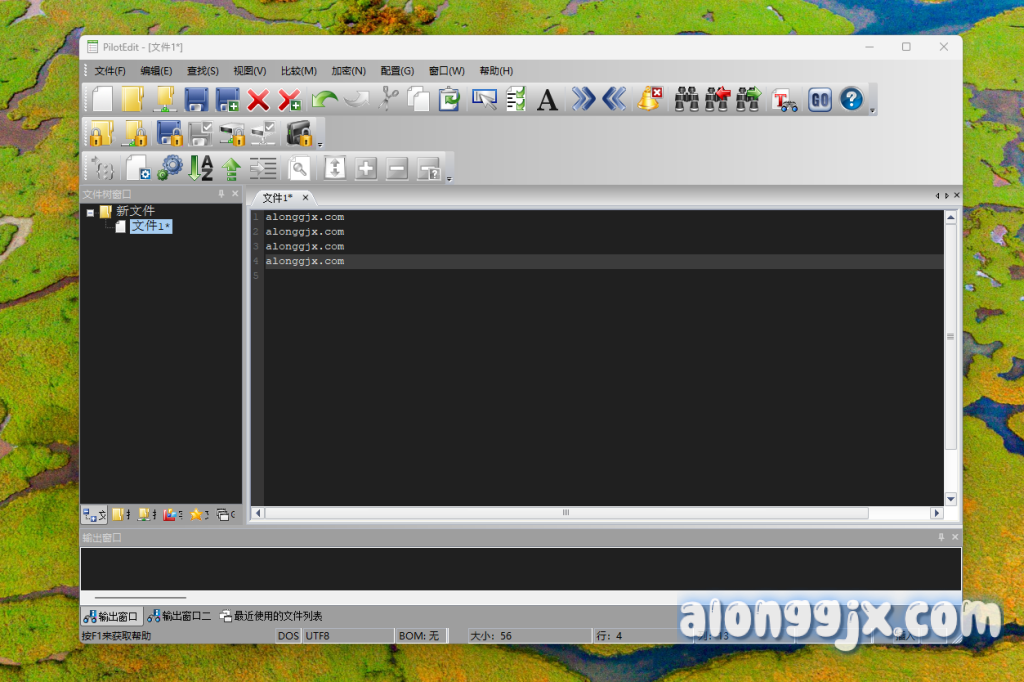The height and width of the screenshot is (682, 1024).
Task: Open the main toolbar overflow arrow
Action: click(872, 111)
